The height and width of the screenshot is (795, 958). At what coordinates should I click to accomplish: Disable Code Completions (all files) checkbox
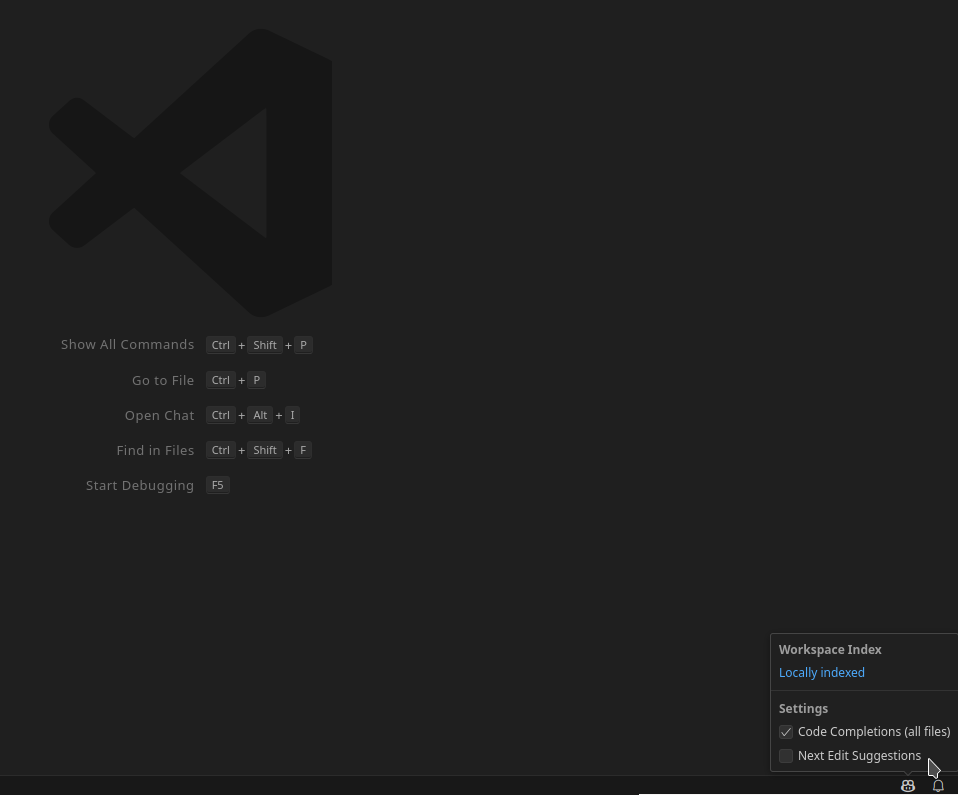click(x=786, y=732)
